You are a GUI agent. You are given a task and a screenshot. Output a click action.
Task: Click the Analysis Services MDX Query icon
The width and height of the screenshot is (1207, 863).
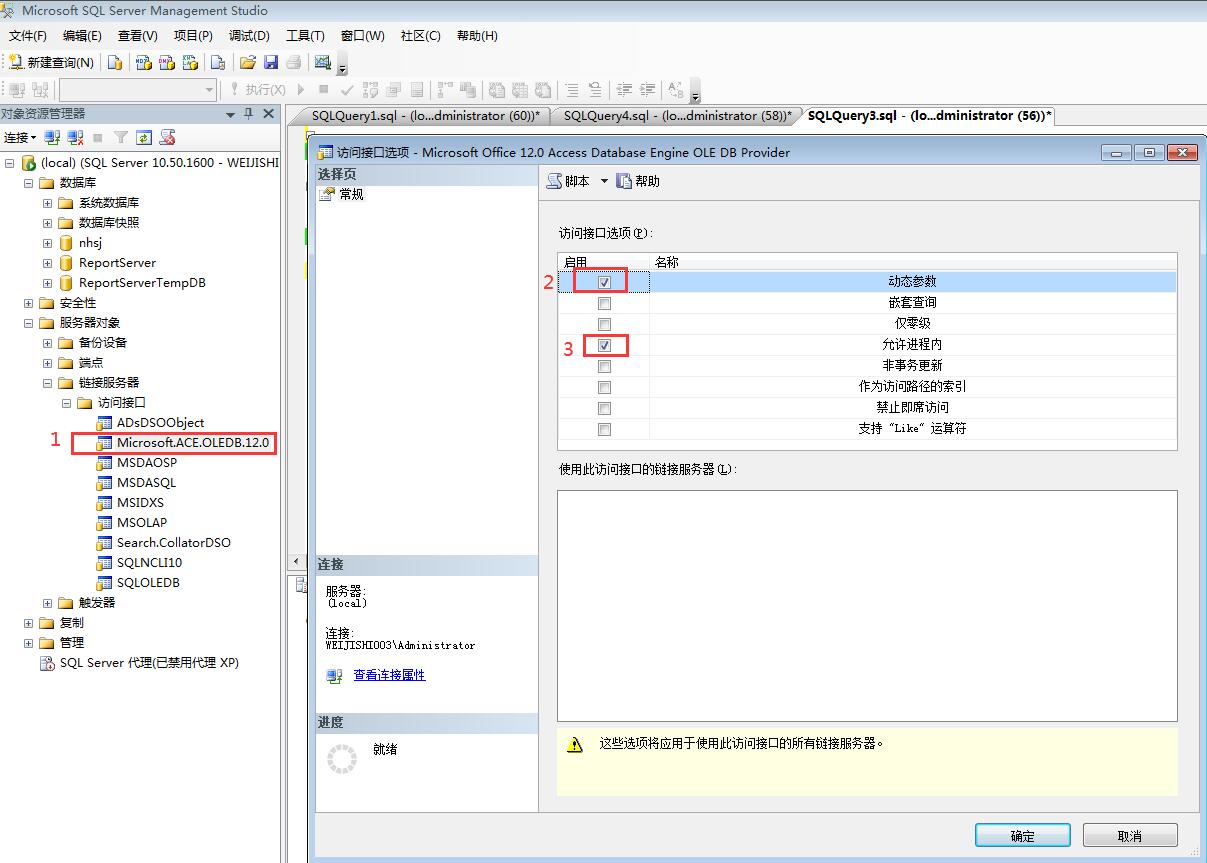143,62
